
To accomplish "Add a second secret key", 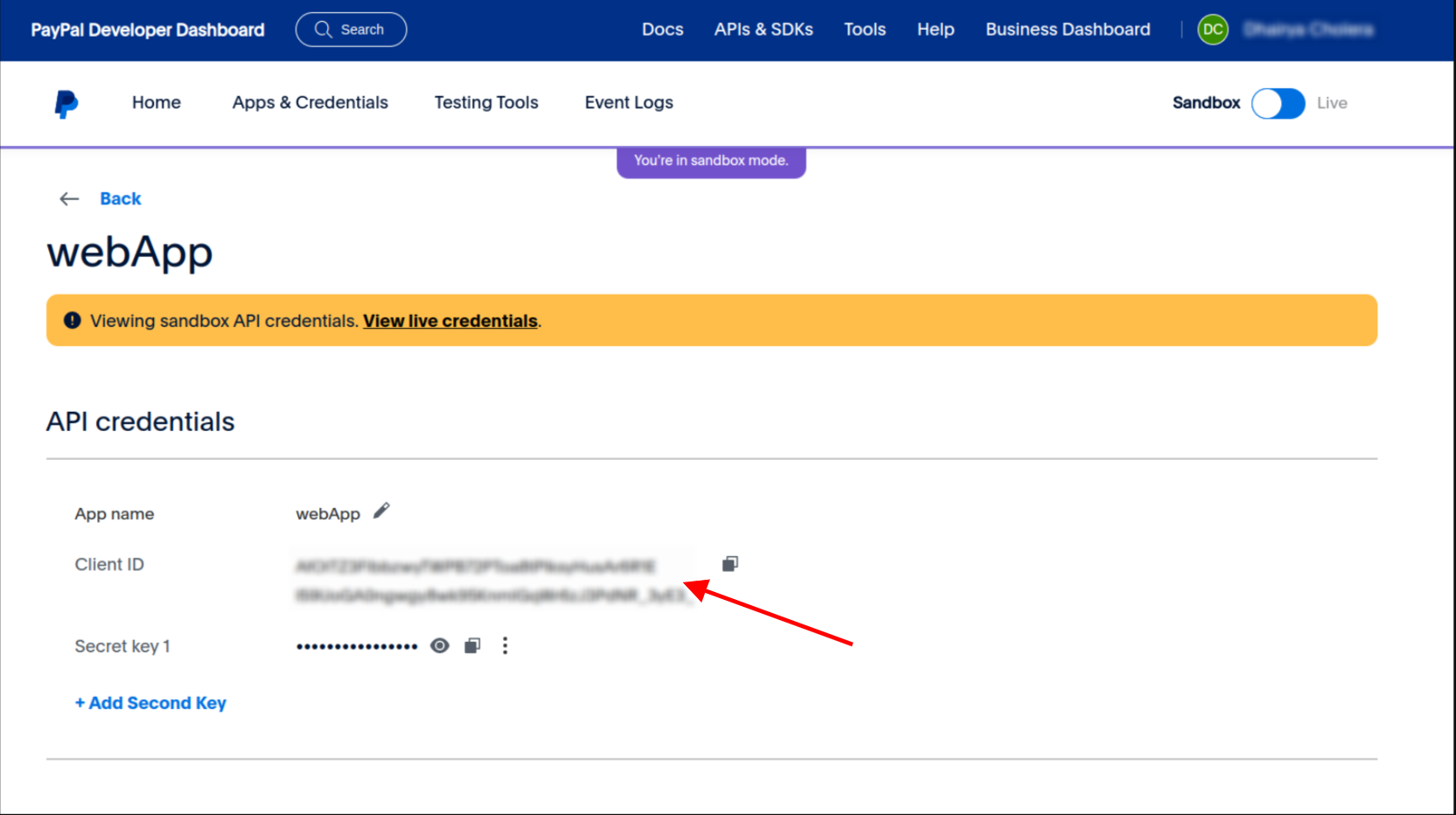I will tap(150, 702).
